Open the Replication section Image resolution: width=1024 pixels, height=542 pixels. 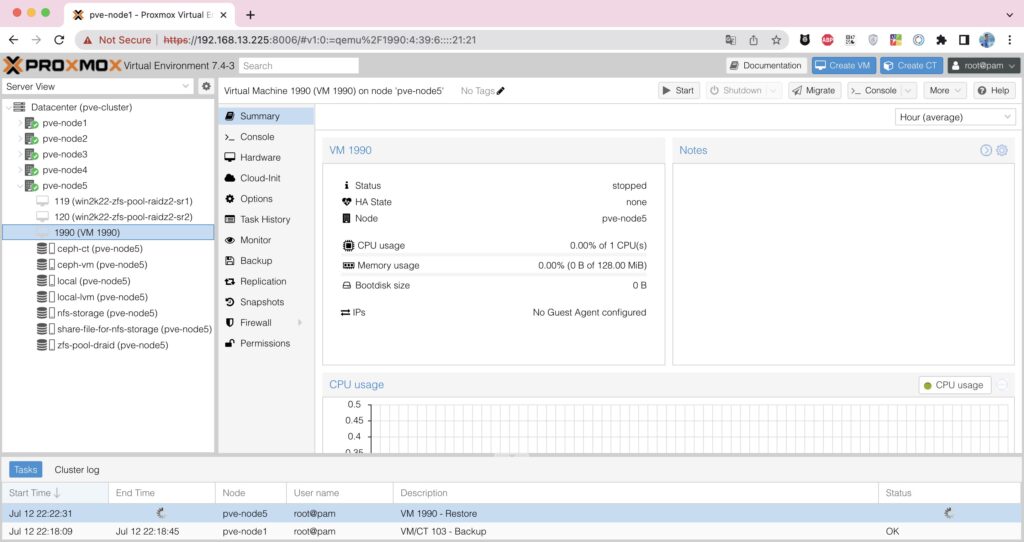click(x=266, y=281)
